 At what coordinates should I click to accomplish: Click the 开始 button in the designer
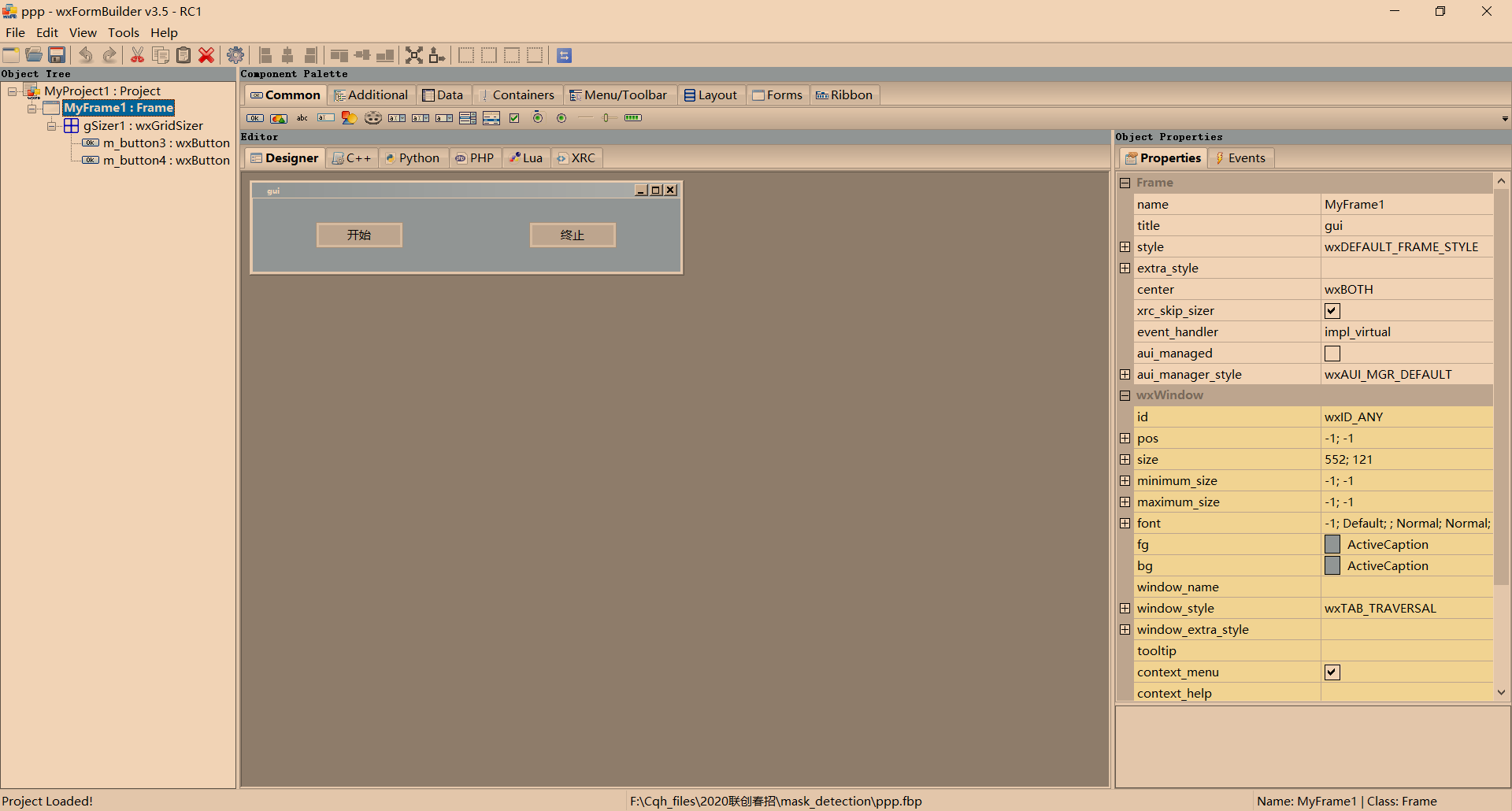(x=359, y=235)
